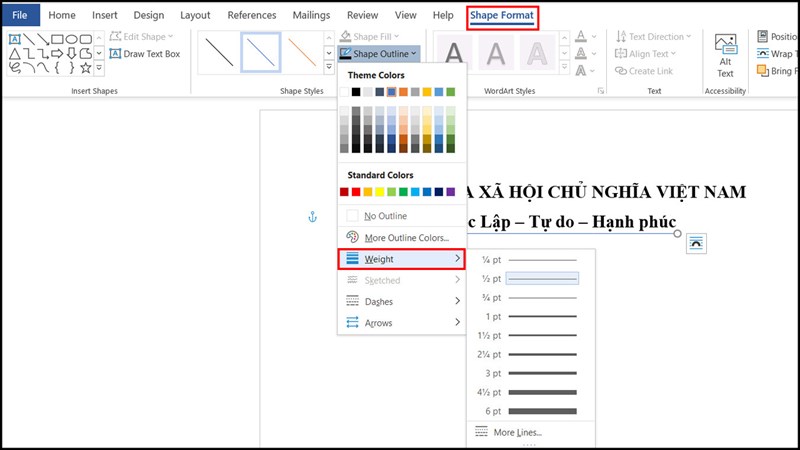800x450 pixels.
Task: Select the Elbow Connector shape
Action: coord(29,53)
